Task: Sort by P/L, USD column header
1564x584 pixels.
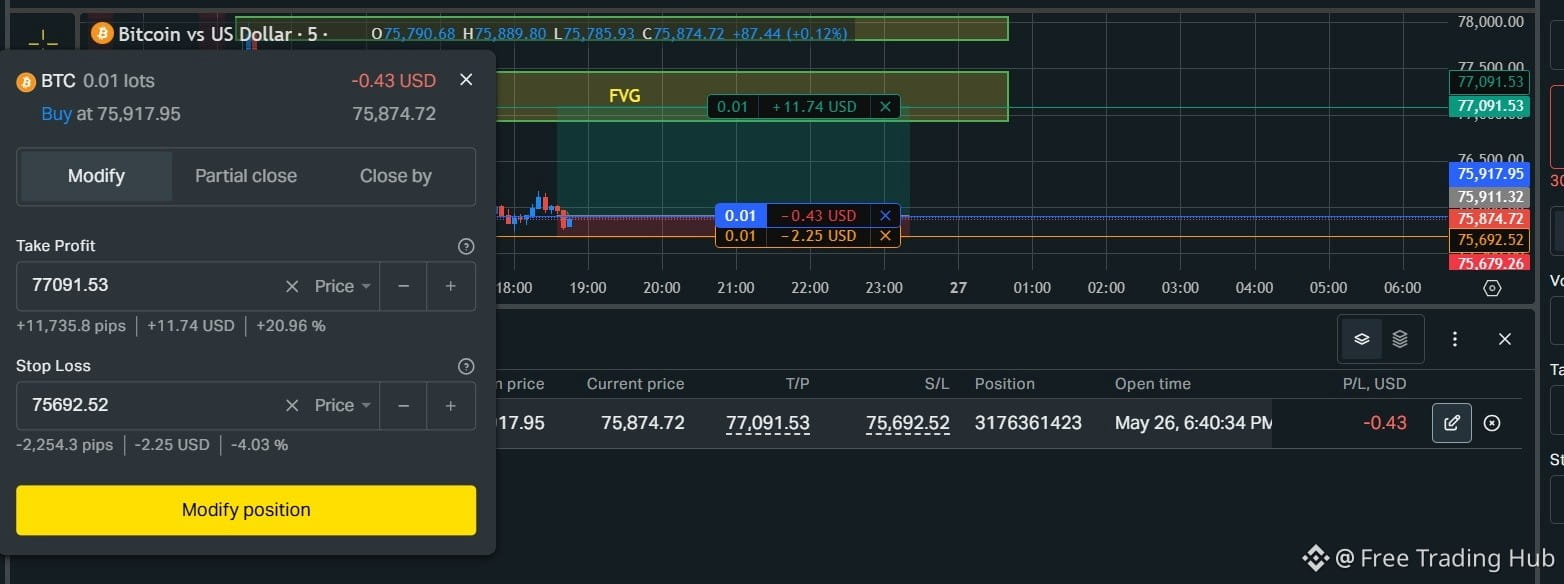Action: pyautogui.click(x=1374, y=384)
